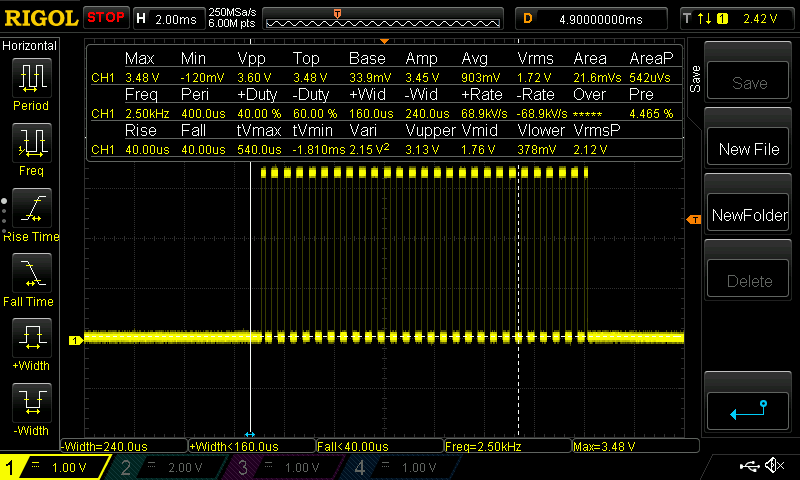Click the blue back arrow button
Image resolution: width=800 pixels, height=480 pixels.
coord(748,411)
